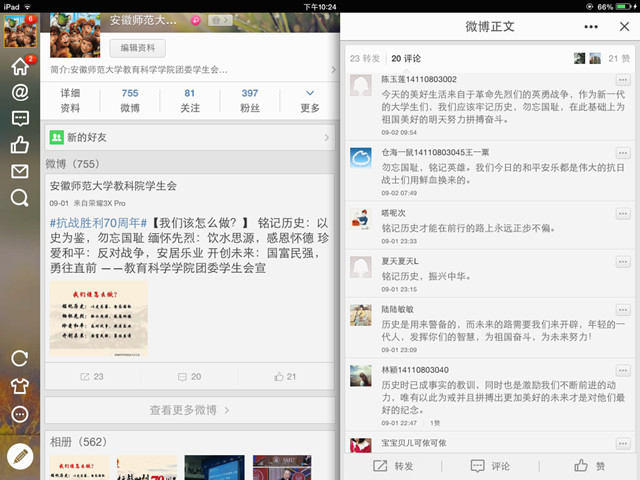Image resolution: width=640 pixels, height=480 pixels.
Task: Open the private messages envelope icon
Action: (19, 172)
